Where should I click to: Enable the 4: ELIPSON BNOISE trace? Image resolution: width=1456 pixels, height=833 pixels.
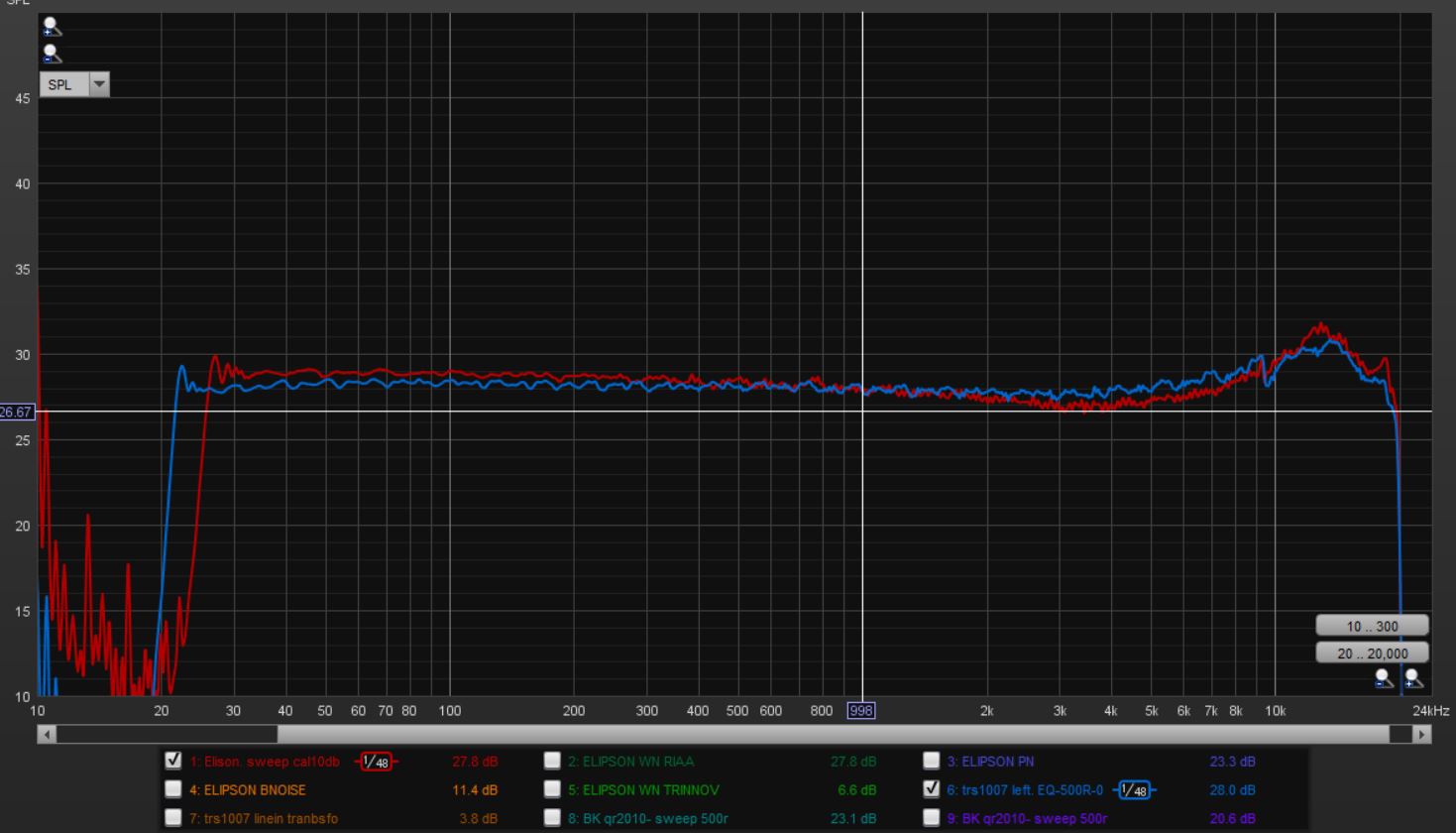tap(173, 789)
